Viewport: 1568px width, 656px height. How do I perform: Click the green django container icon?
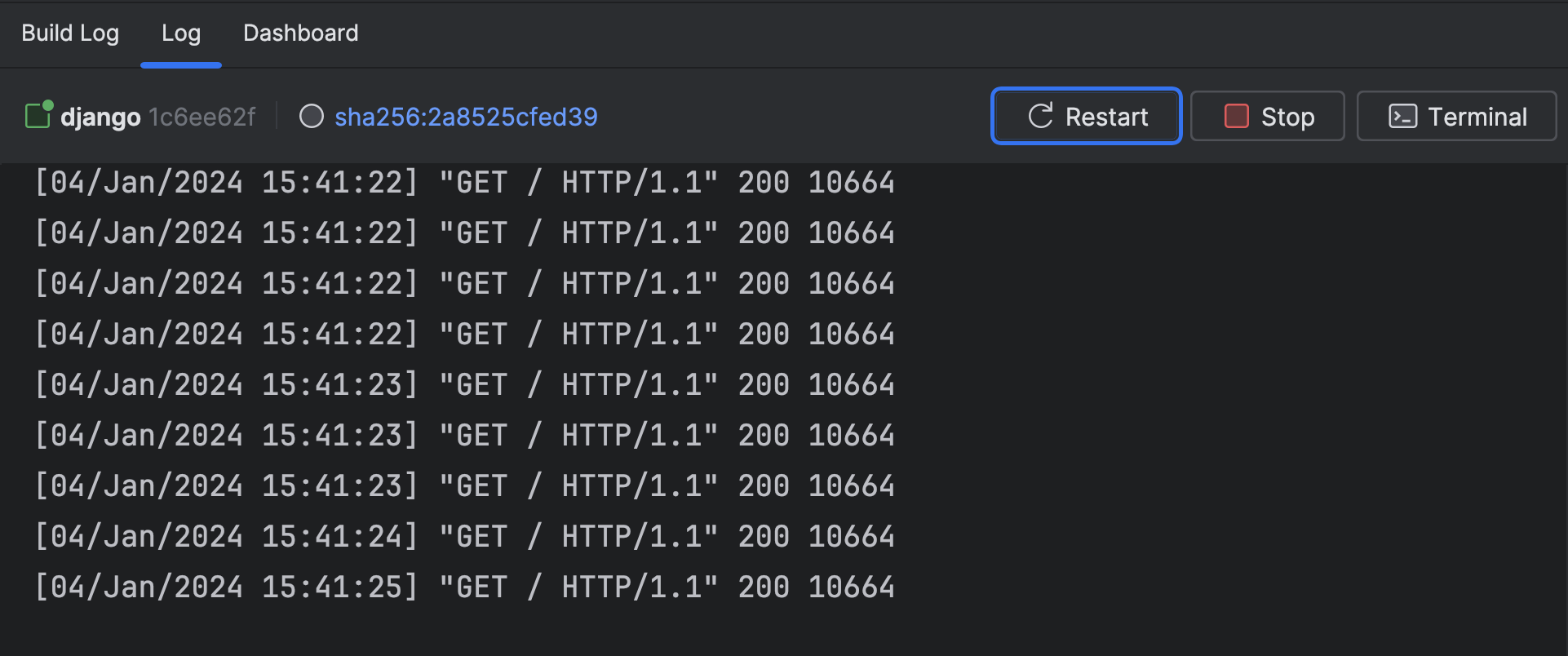click(38, 115)
